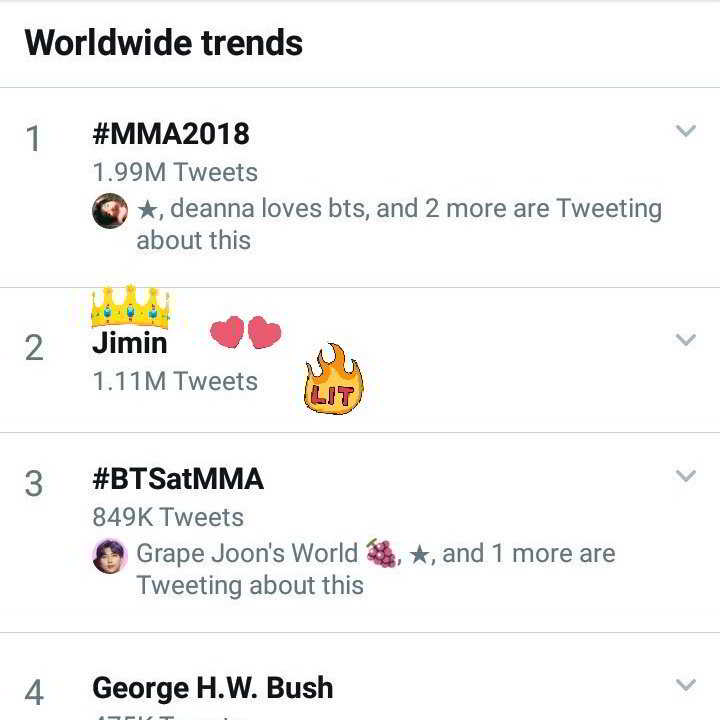Open the #MMA2018 trend
The height and width of the screenshot is (720, 720).
171,134
